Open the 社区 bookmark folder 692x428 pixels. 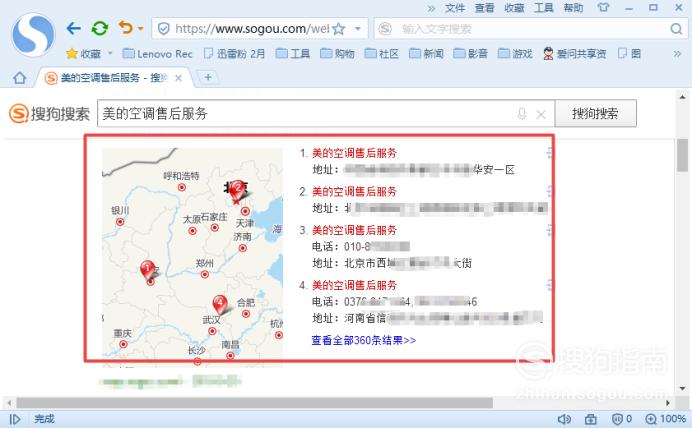click(x=382, y=54)
